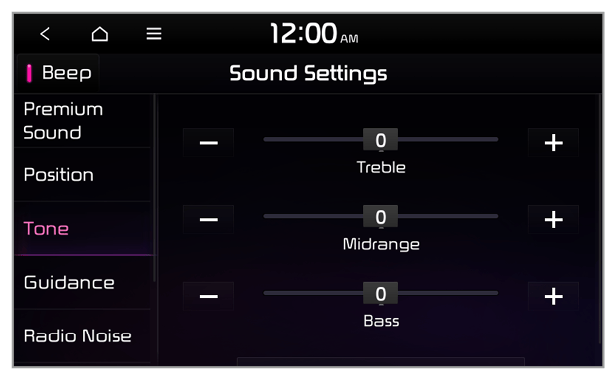614x378 pixels.
Task: Open the Radio Noise settings
Action: pyautogui.click(x=83, y=336)
